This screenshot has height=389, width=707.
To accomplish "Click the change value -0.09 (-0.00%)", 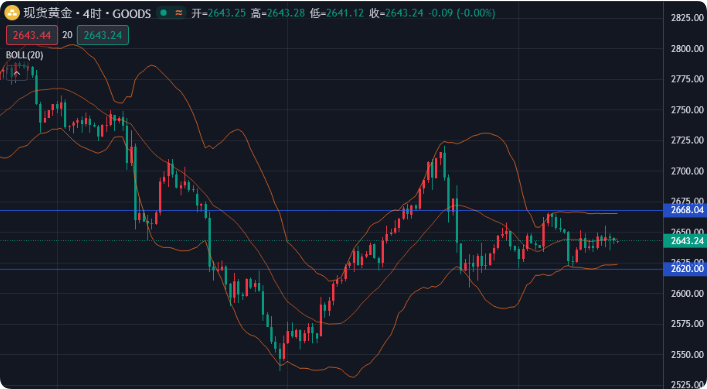I will (x=461, y=14).
